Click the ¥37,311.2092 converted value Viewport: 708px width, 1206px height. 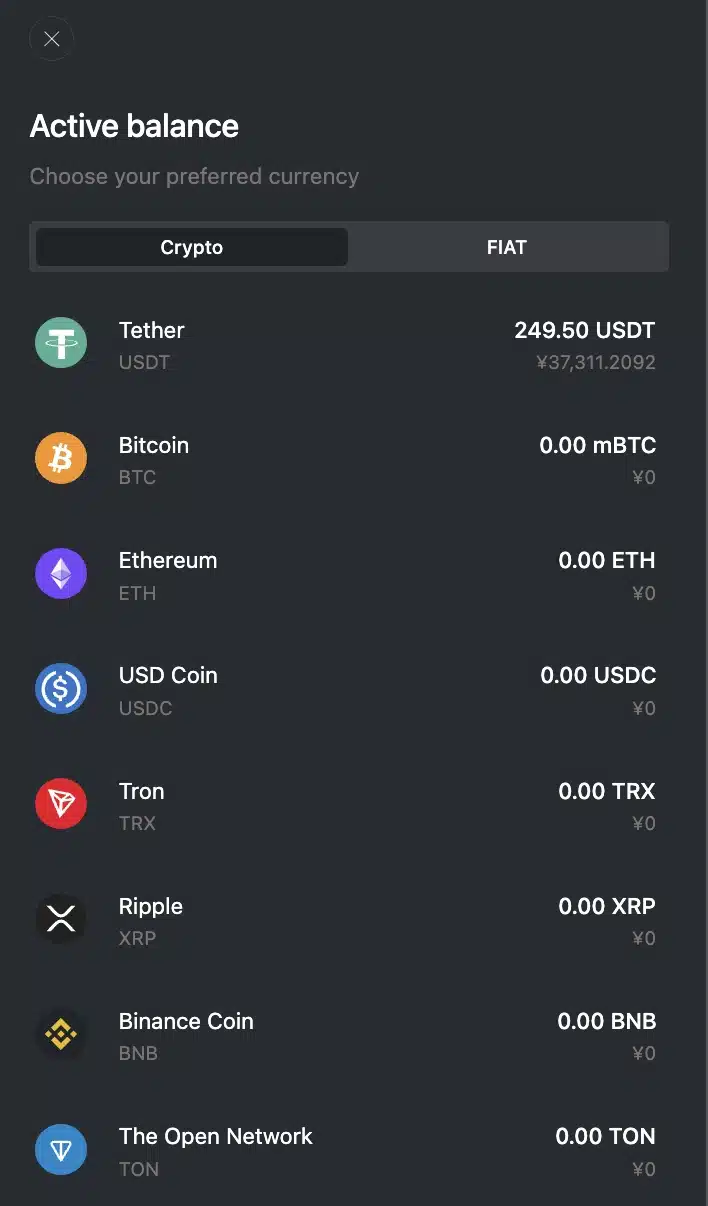pyautogui.click(x=596, y=362)
